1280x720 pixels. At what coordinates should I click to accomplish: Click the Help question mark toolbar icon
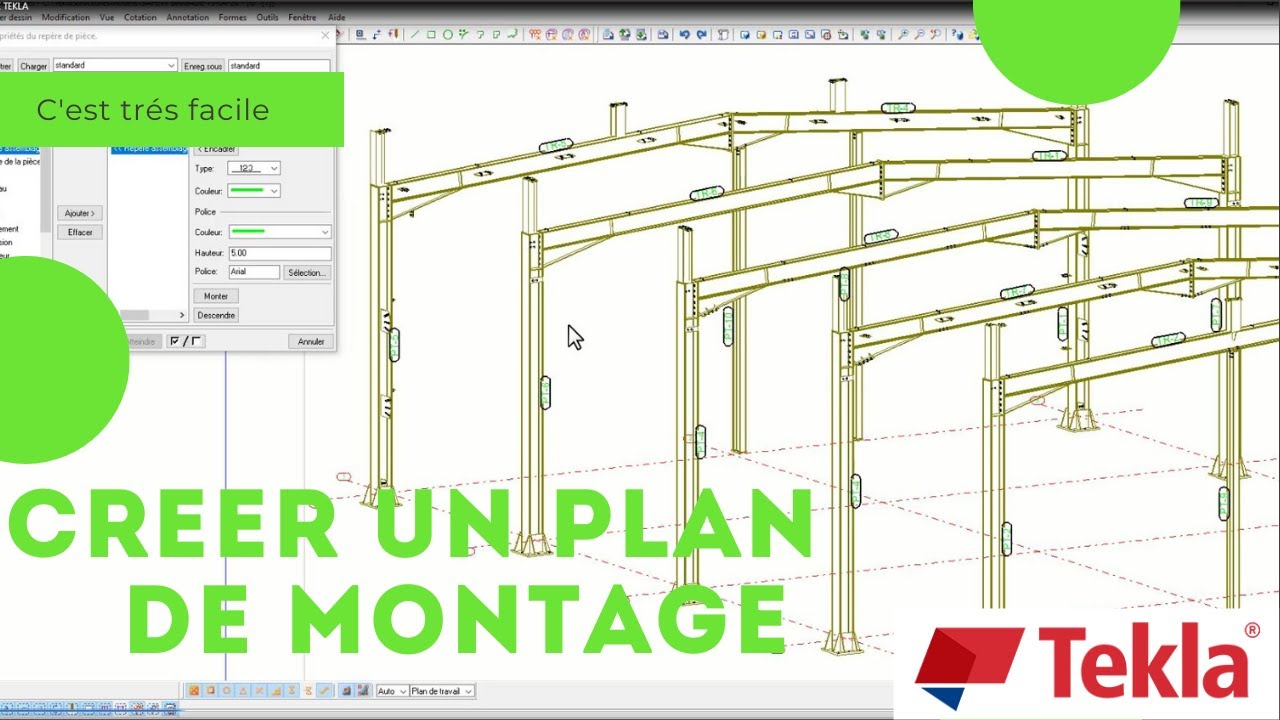pyautogui.click(x=956, y=34)
